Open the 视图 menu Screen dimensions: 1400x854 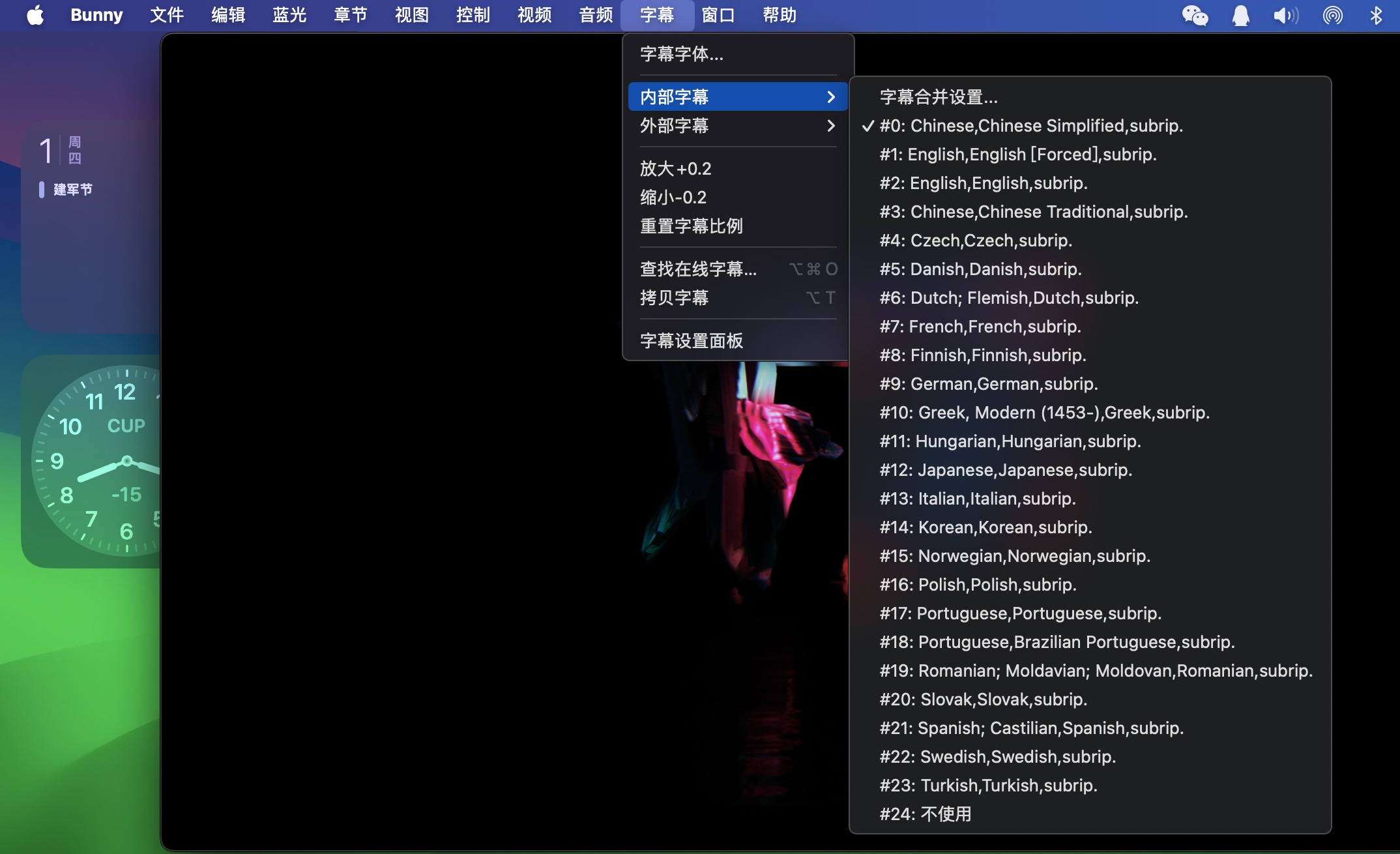412,15
